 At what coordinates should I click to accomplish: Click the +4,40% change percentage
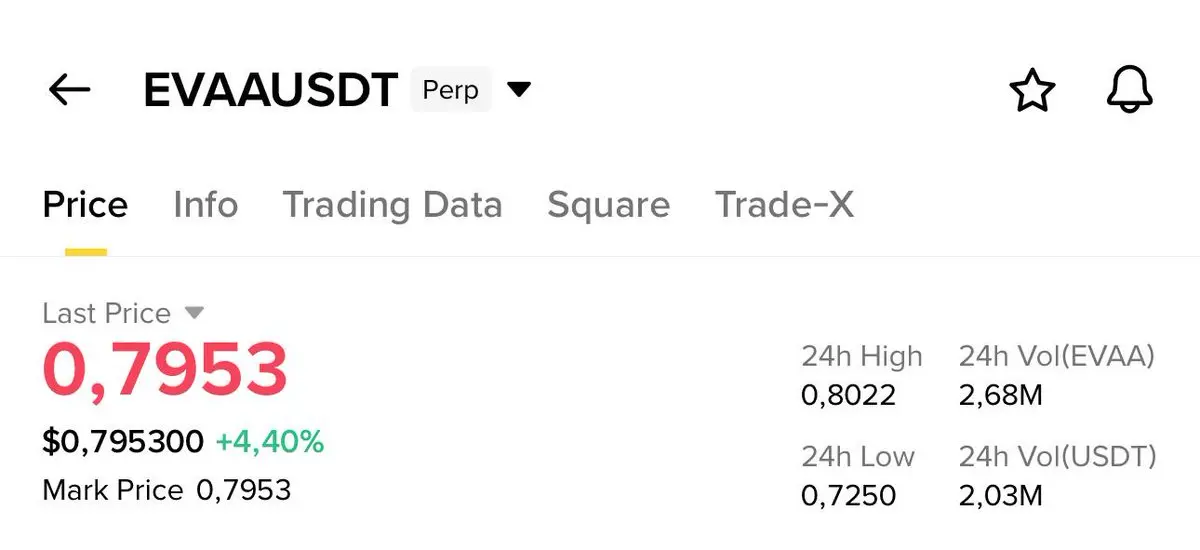point(270,441)
